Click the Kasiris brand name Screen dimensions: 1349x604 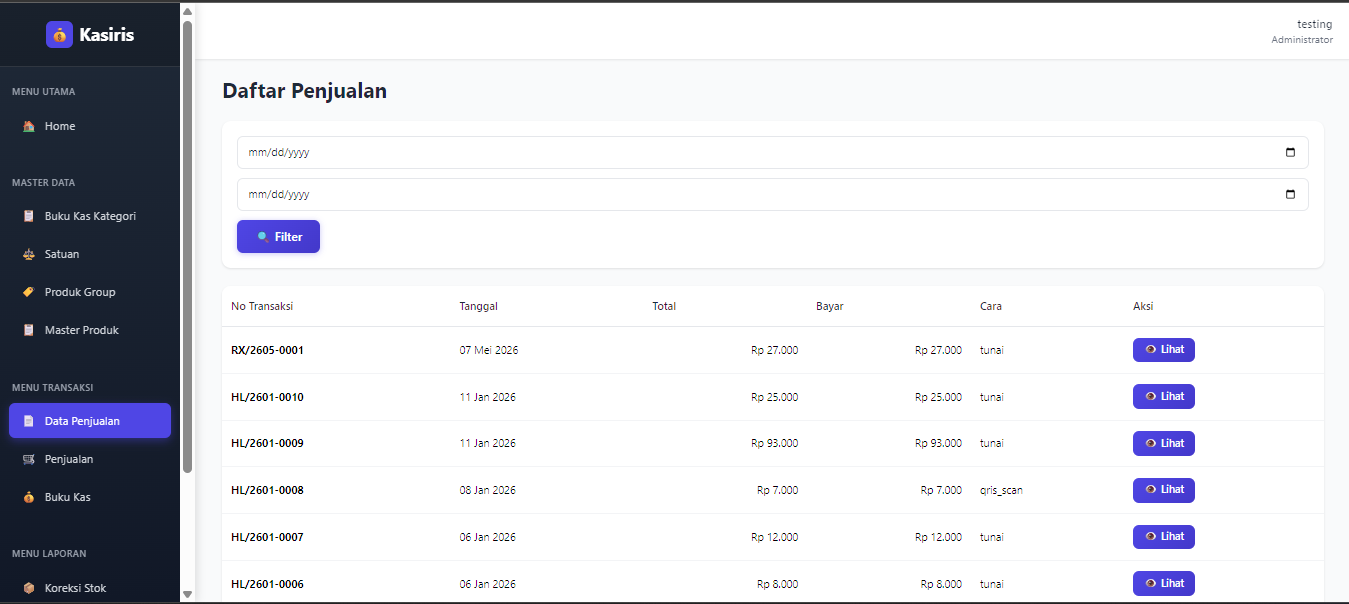(x=106, y=35)
